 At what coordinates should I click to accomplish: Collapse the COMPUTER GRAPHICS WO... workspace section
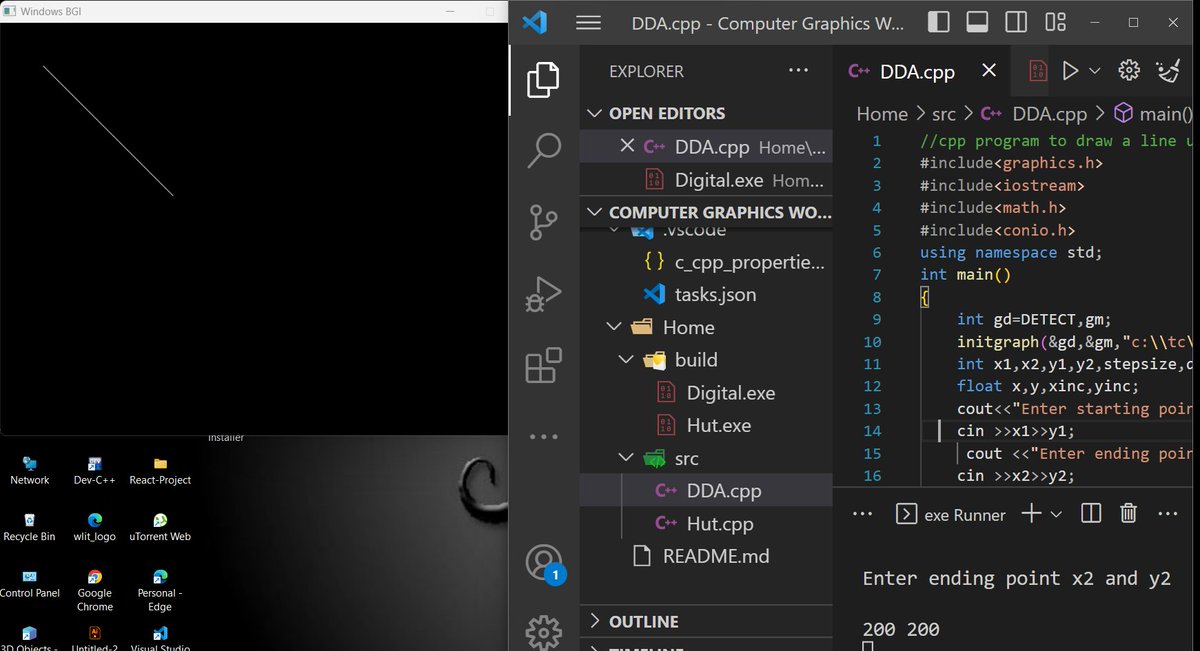tap(706, 212)
